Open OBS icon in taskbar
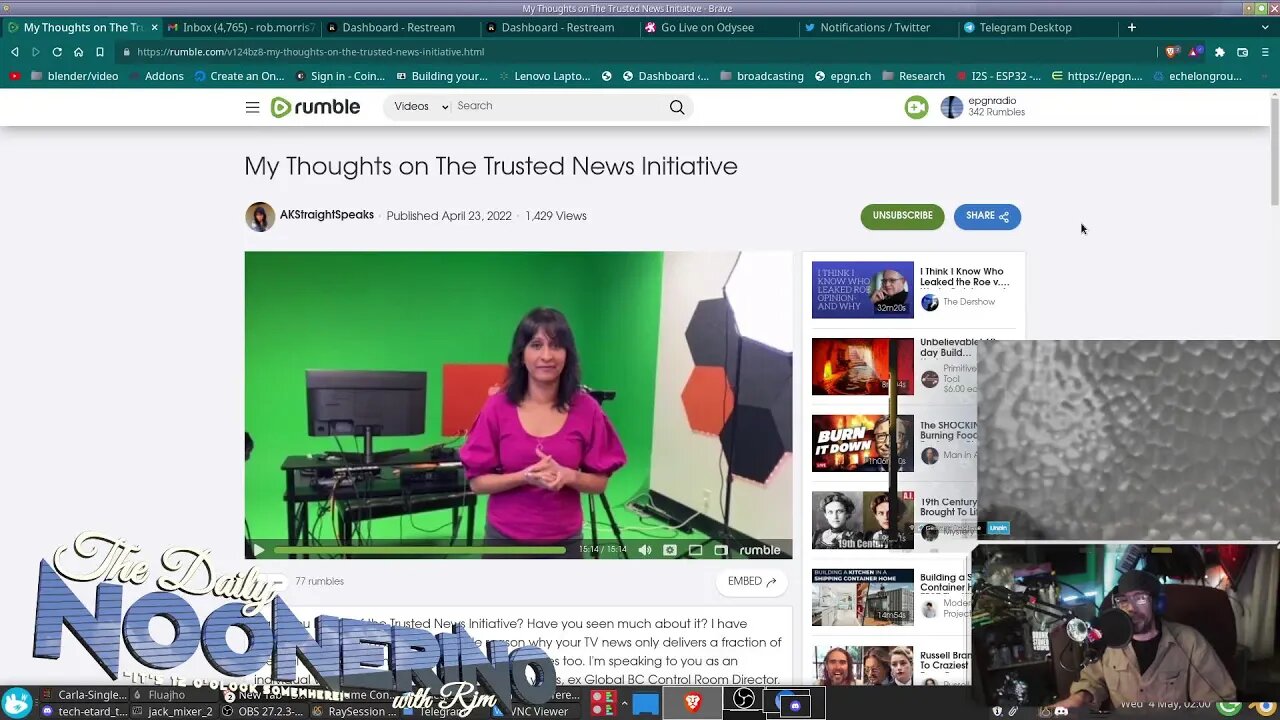 click(x=744, y=700)
